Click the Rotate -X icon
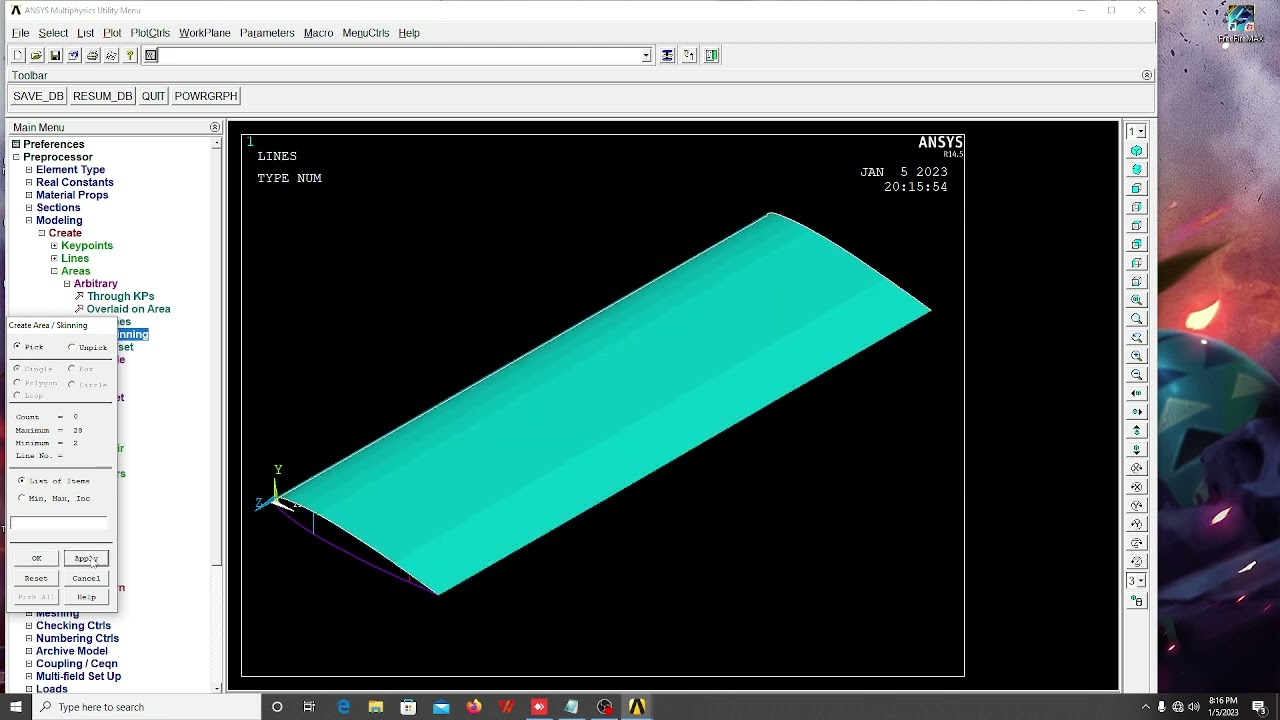 coord(1137,487)
